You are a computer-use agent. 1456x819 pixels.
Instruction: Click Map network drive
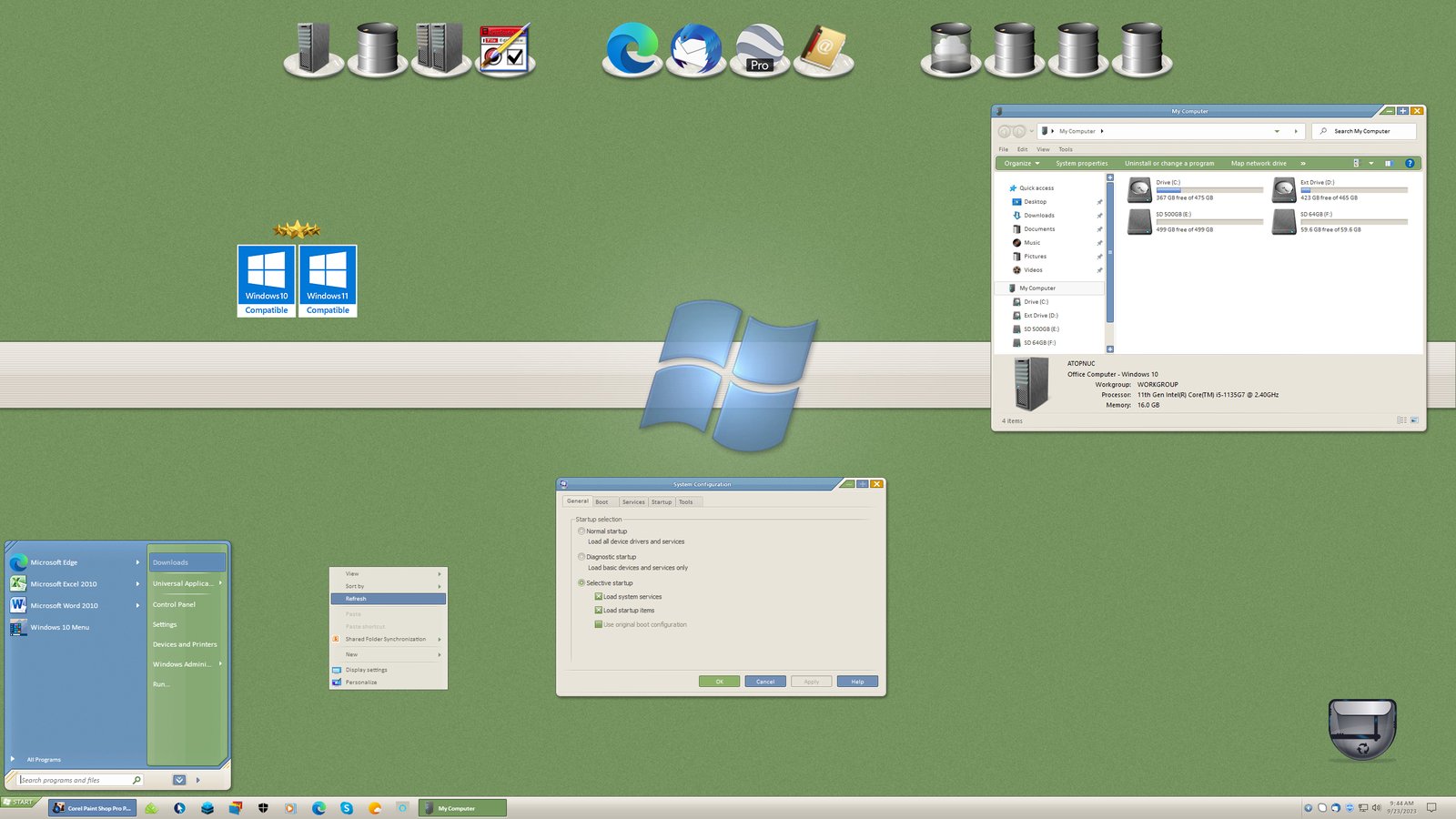coord(1259,164)
